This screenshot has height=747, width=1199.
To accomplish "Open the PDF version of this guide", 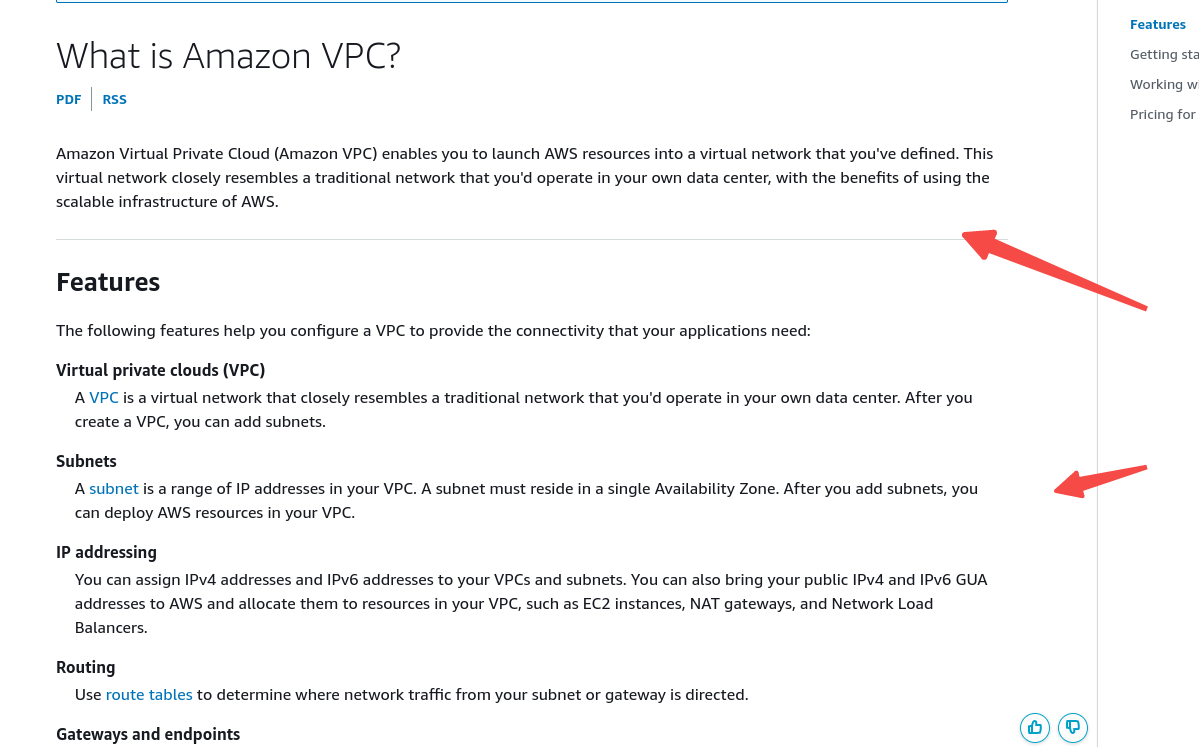I will [x=68, y=99].
